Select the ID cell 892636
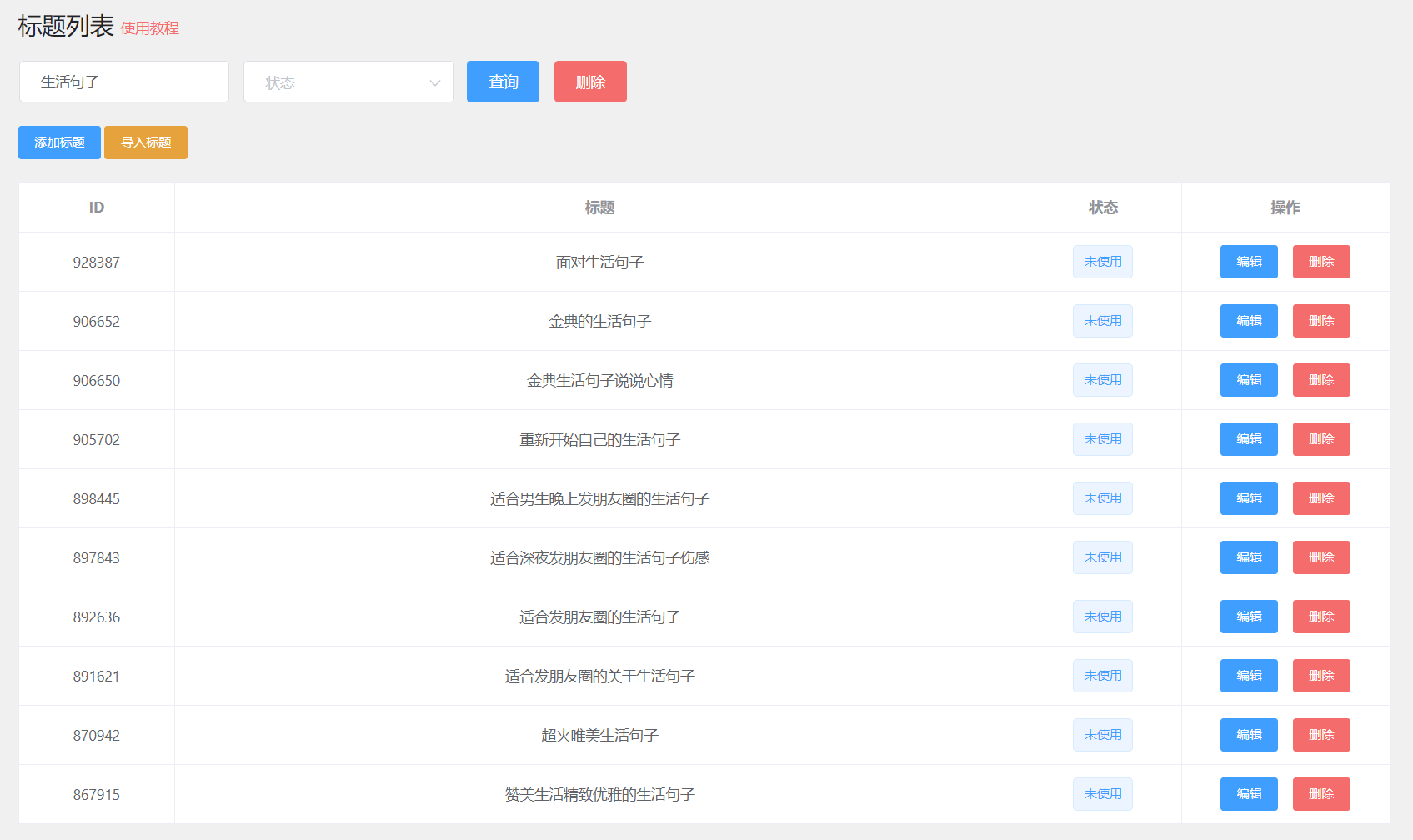Image resolution: width=1413 pixels, height=840 pixels. (97, 617)
